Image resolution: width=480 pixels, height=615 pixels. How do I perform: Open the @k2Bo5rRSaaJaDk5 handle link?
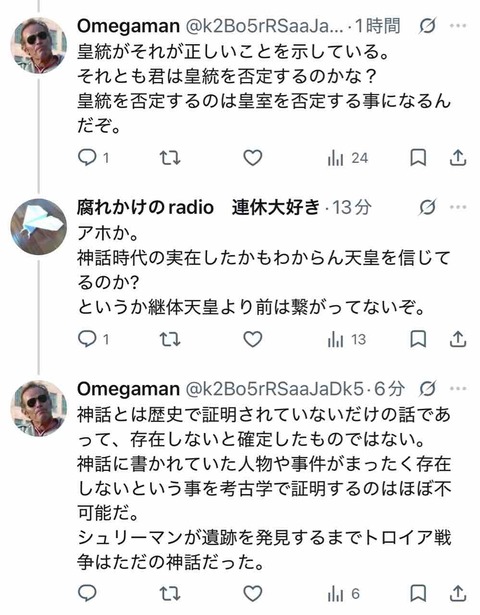point(275,389)
